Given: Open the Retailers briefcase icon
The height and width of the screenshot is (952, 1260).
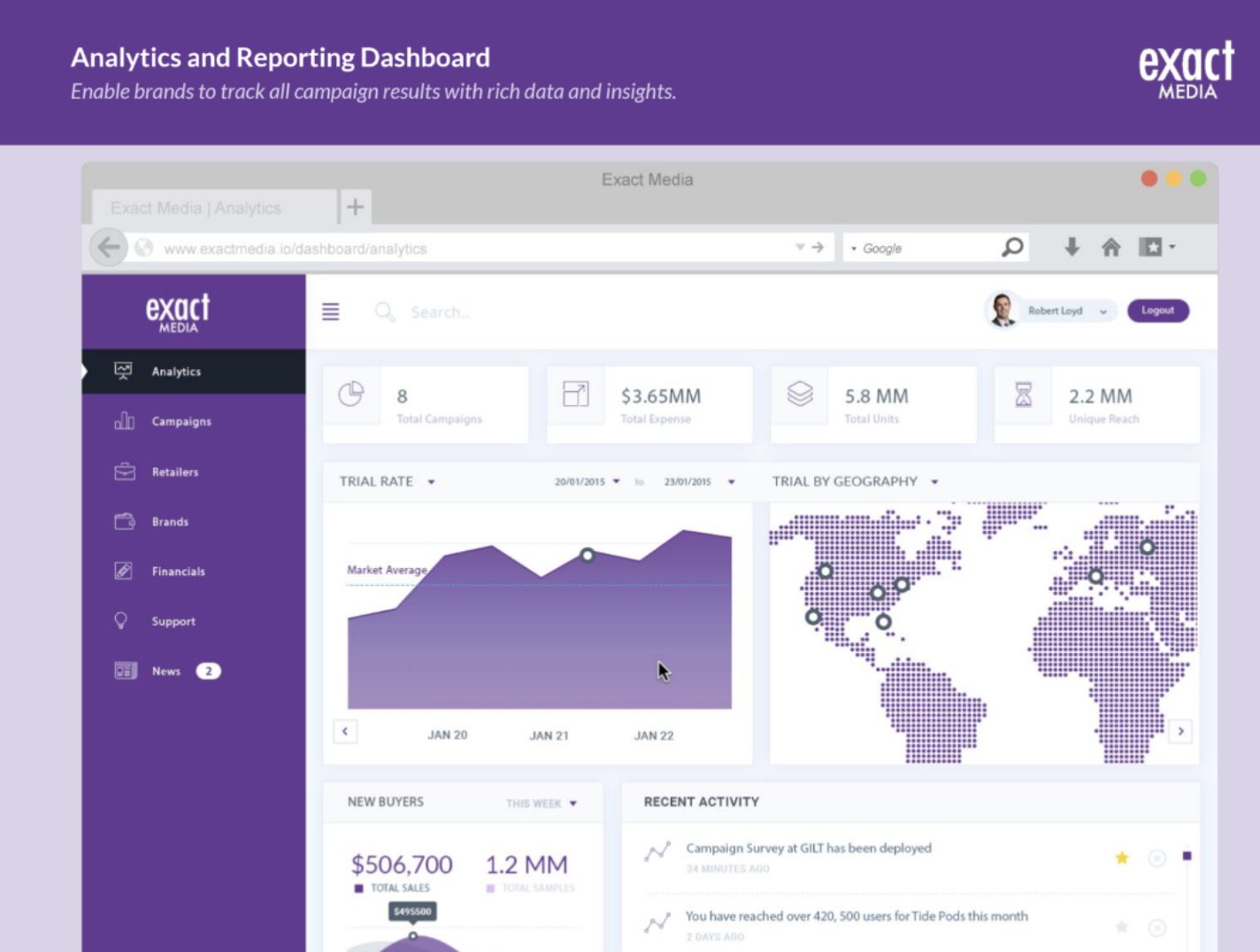Looking at the screenshot, I should [x=123, y=472].
